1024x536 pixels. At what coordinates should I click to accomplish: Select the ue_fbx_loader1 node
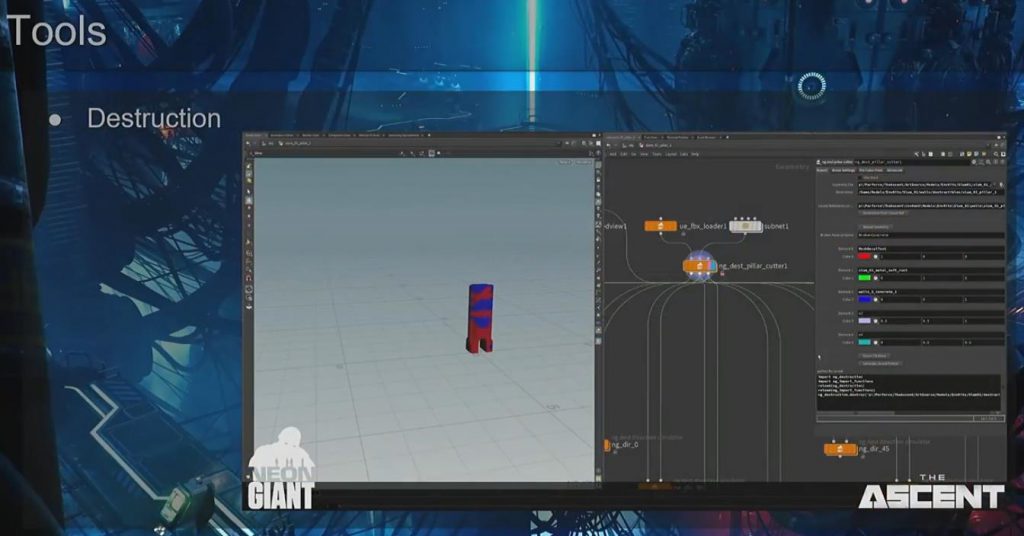(660, 226)
